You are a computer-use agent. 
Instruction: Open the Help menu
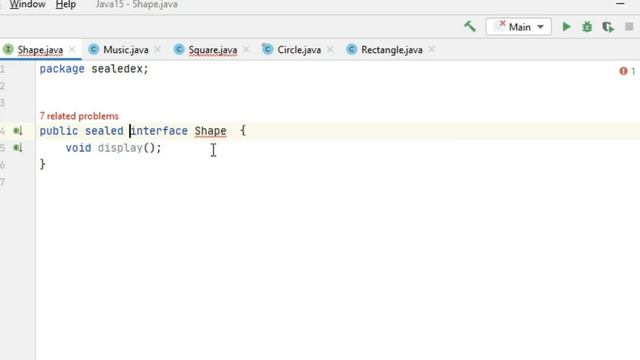pyautogui.click(x=66, y=4)
